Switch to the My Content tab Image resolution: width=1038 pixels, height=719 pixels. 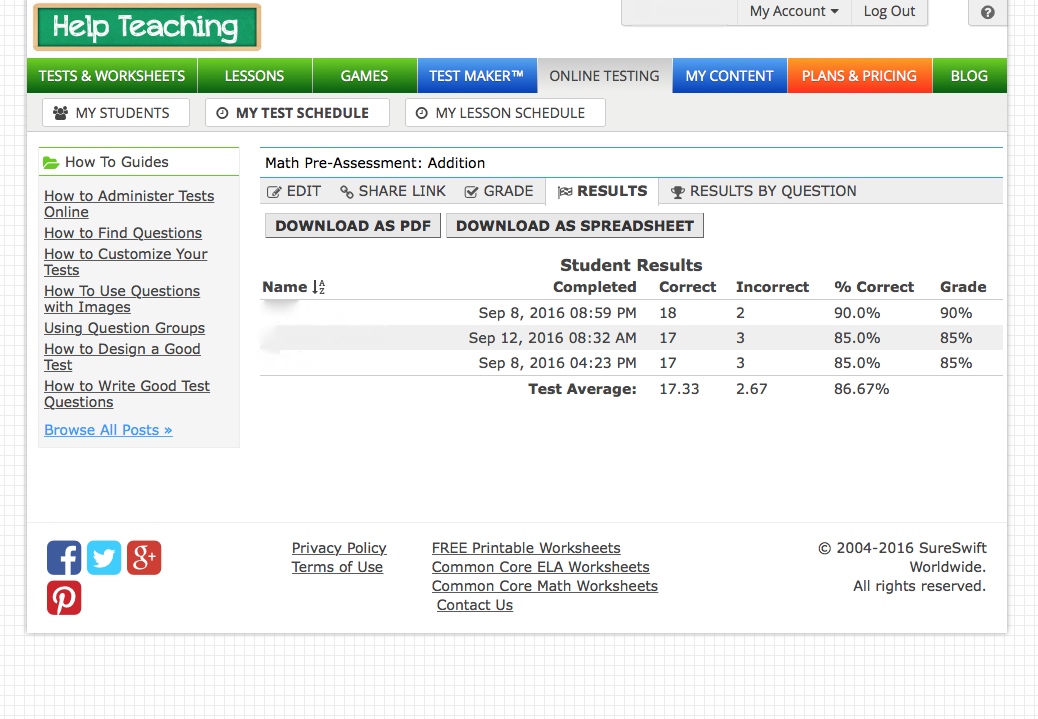point(729,75)
